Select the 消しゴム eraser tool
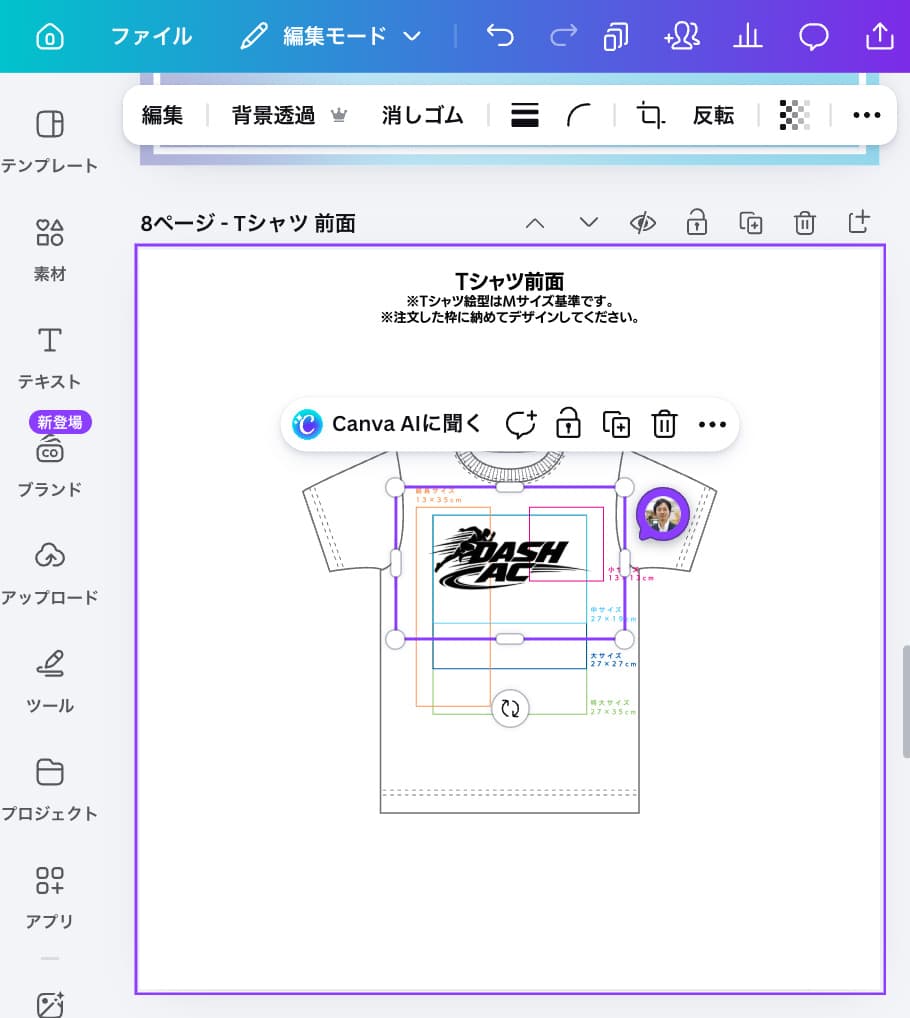 point(423,116)
